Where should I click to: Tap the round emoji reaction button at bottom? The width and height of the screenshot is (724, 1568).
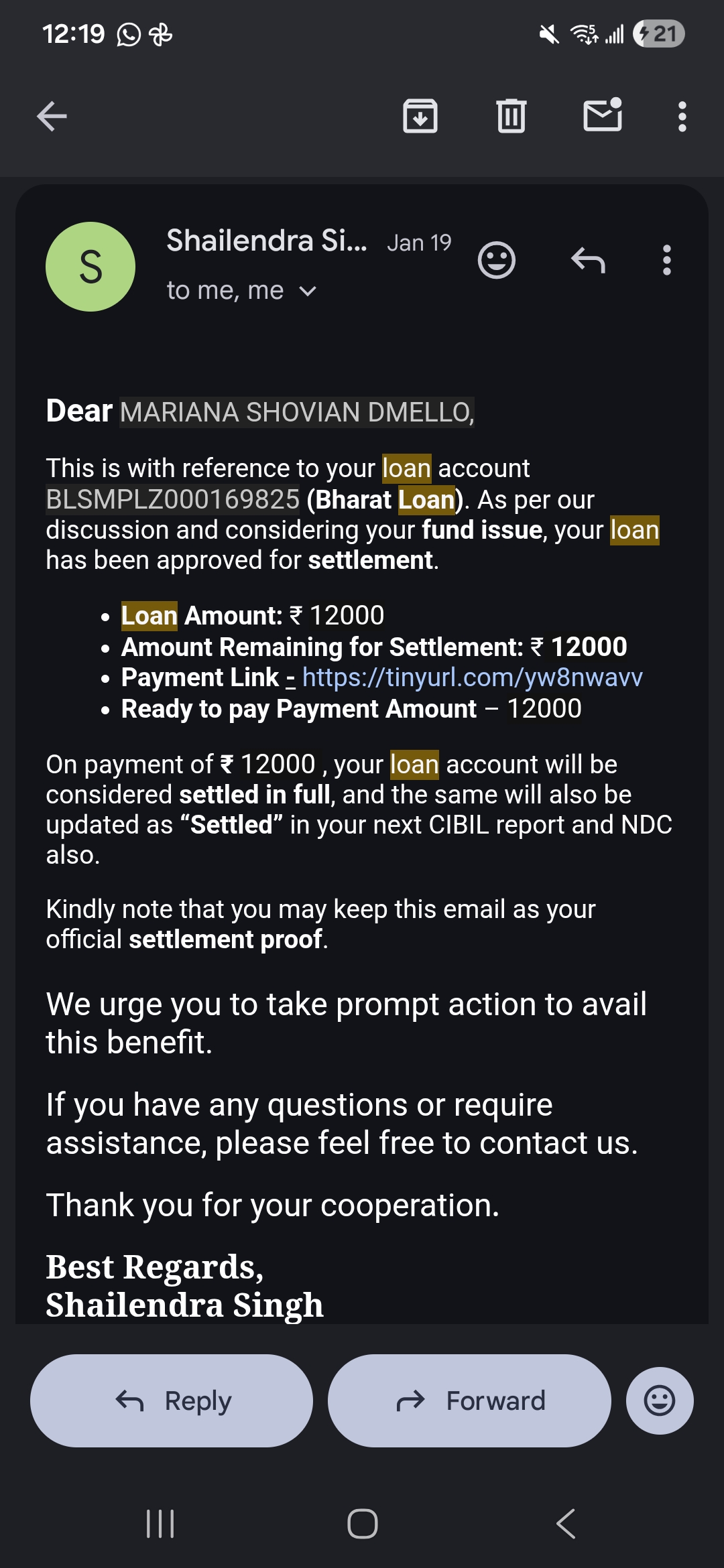pos(659,1400)
